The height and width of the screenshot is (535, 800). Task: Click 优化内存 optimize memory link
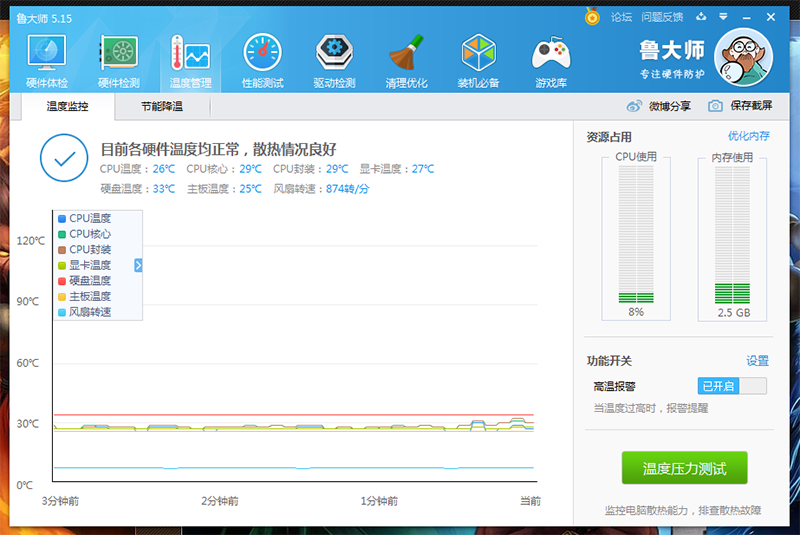pos(748,136)
